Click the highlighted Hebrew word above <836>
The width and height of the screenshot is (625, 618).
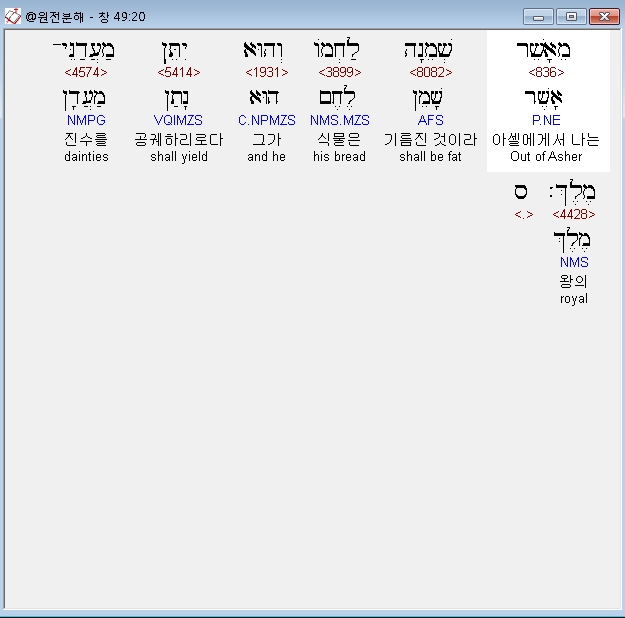[x=544, y=50]
